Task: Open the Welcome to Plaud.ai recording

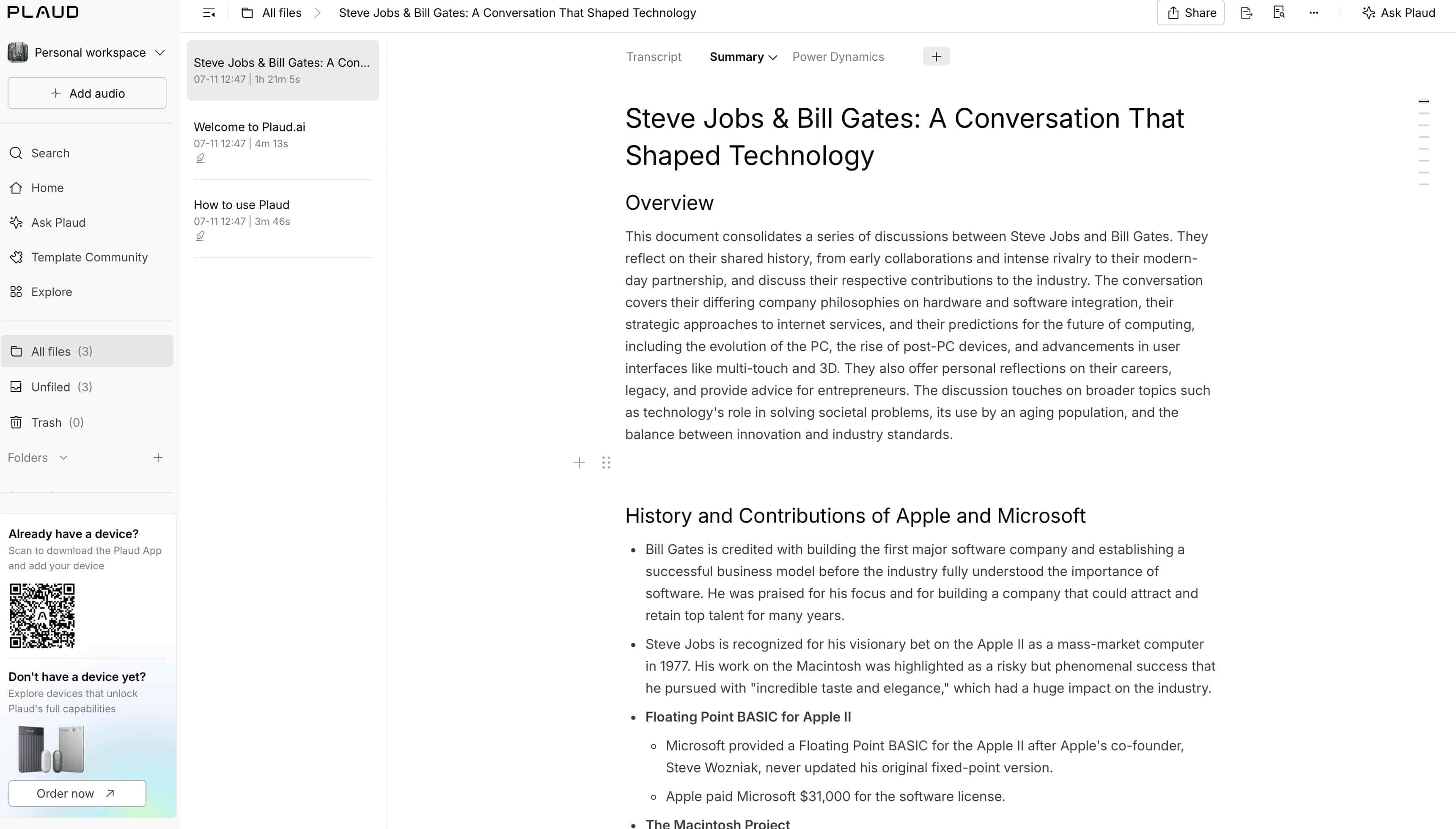Action: click(x=283, y=143)
